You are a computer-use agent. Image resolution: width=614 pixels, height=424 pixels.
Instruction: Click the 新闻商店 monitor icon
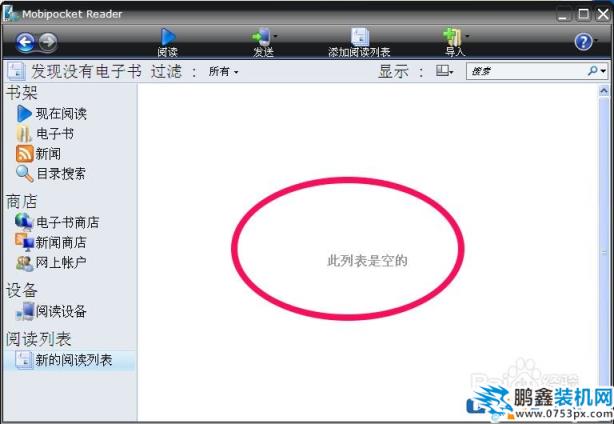coord(24,242)
